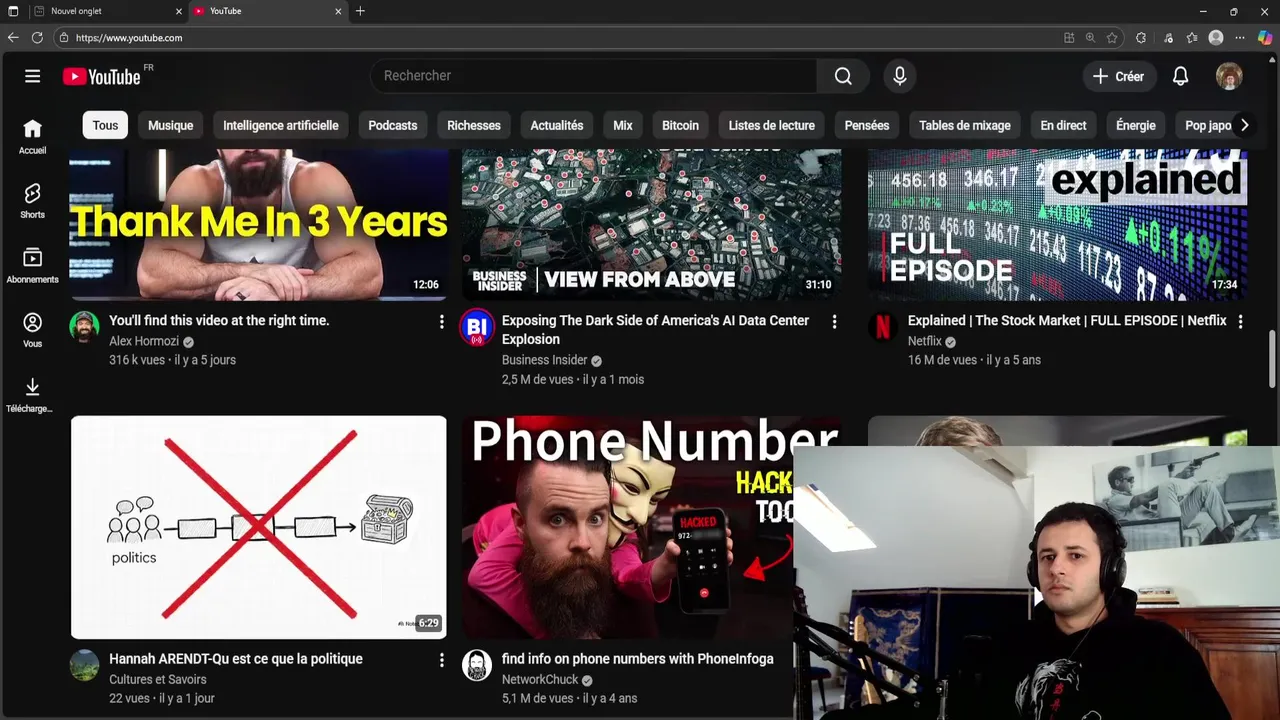Open NetworkChuck channel name link
The height and width of the screenshot is (720, 1280).
(540, 680)
